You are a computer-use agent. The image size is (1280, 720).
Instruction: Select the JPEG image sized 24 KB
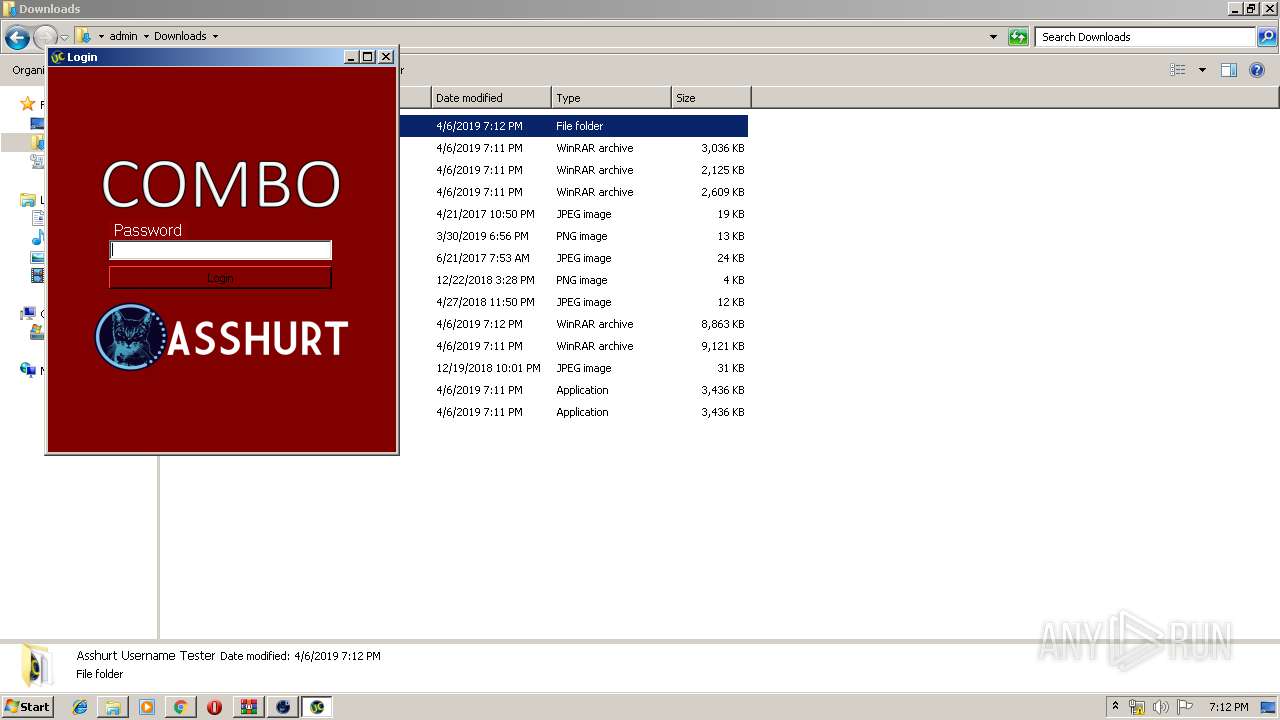573,258
